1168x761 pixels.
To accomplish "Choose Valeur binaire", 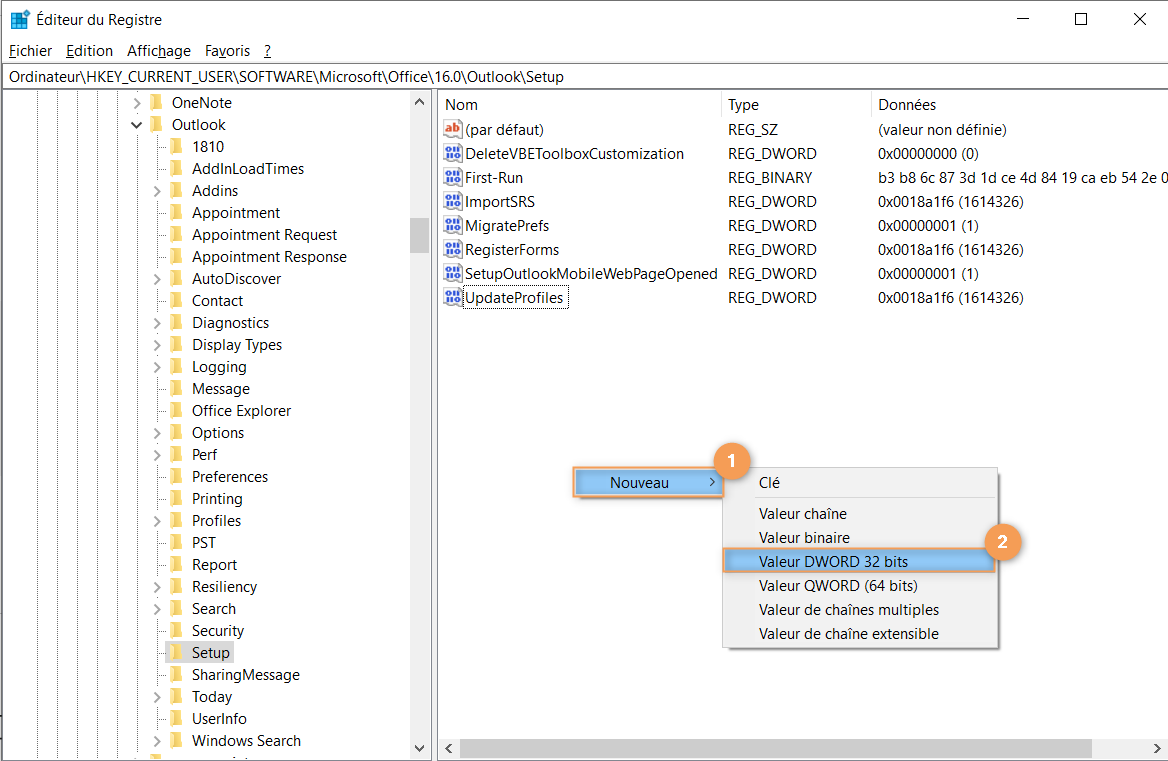I will [860, 538].
